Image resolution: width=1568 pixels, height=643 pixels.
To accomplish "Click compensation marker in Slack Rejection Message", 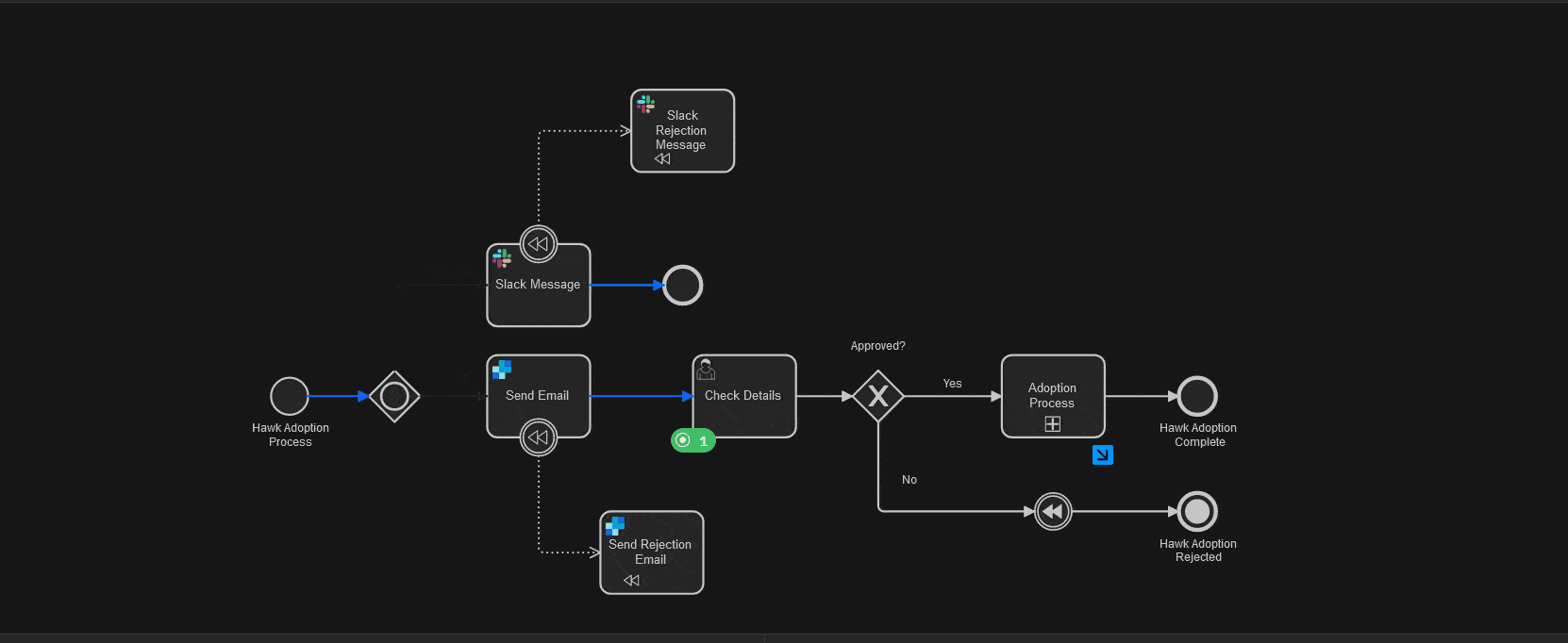I will 662,158.
